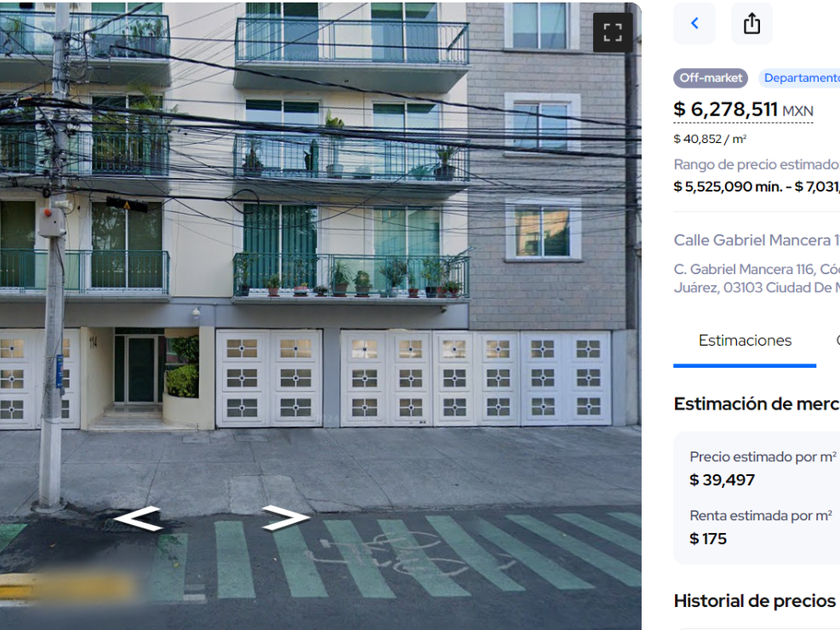Expand street view to fullscreen
The width and height of the screenshot is (840, 630).
612,32
